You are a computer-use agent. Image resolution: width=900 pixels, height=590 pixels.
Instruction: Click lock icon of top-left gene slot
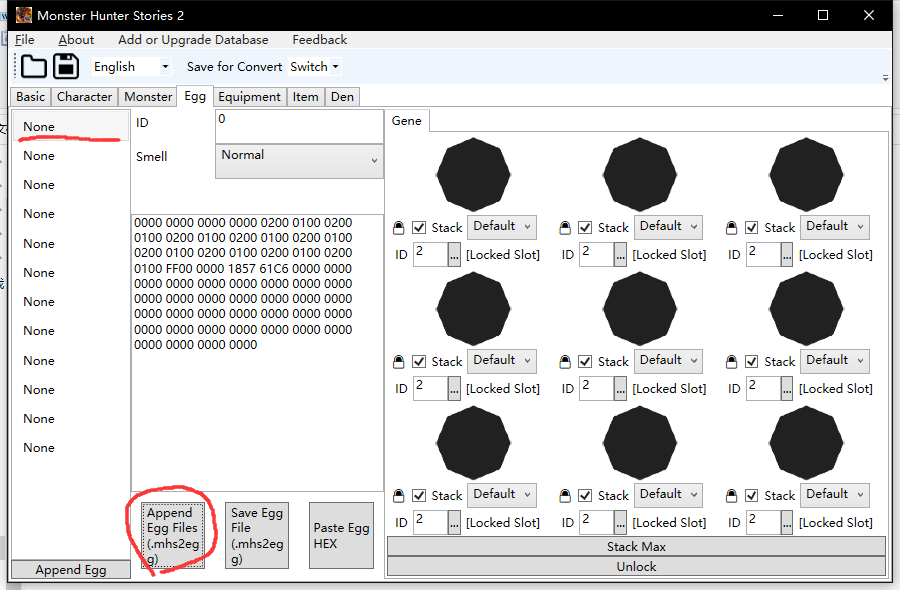coord(398,228)
